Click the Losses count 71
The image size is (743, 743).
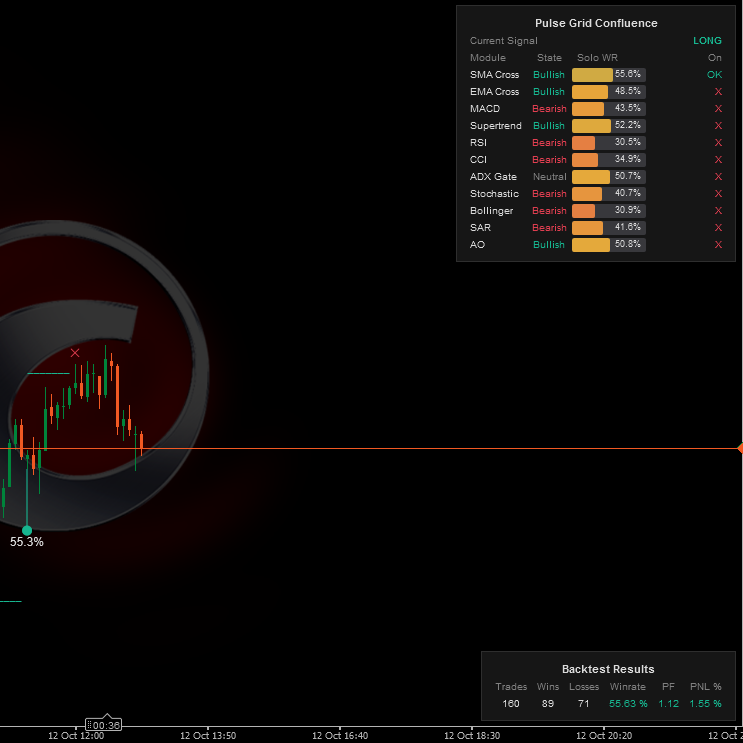click(x=583, y=704)
